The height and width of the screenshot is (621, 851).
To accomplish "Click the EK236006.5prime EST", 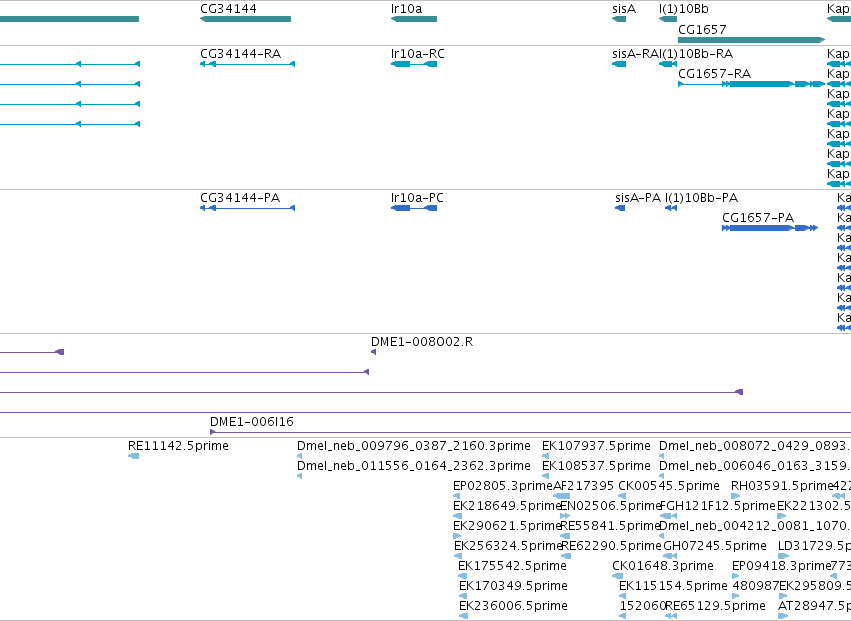I will pyautogui.click(x=463, y=617).
